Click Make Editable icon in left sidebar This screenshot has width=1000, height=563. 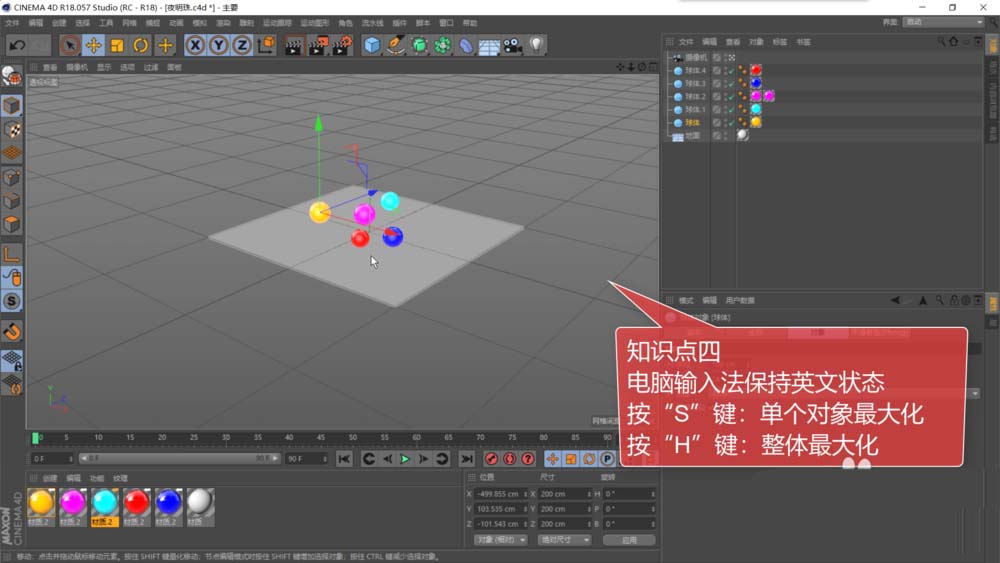point(11,77)
